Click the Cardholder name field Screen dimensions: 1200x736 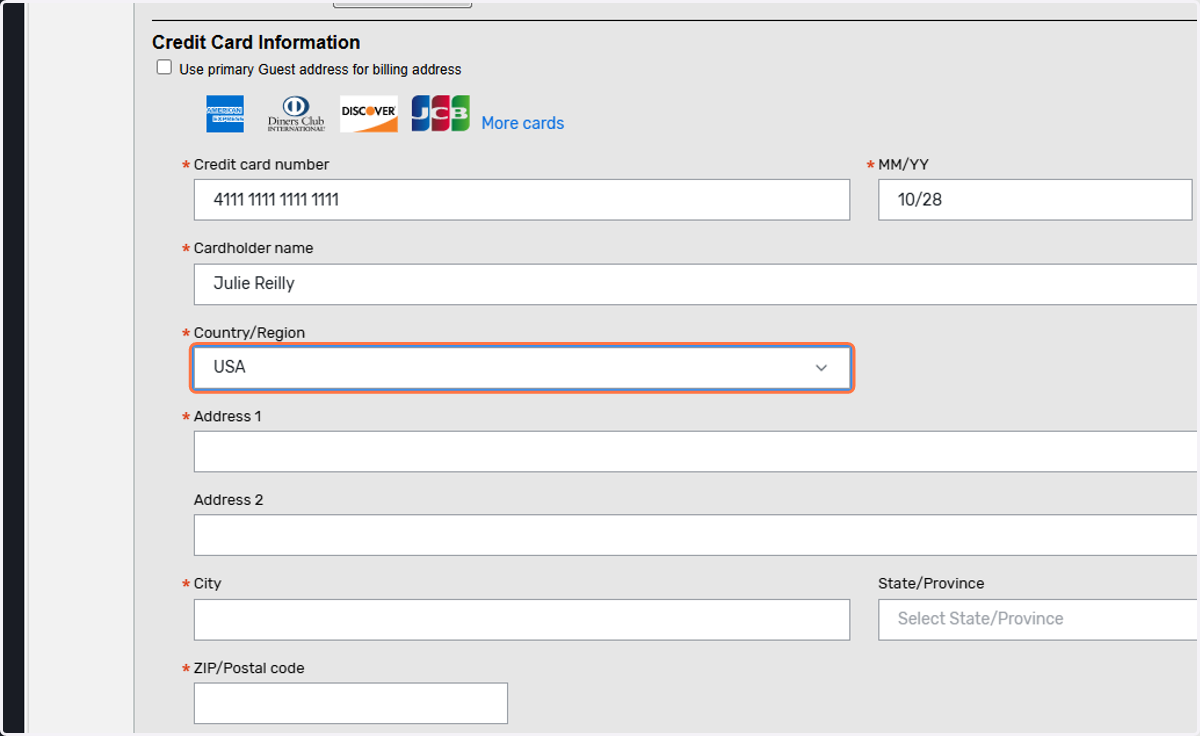click(696, 284)
